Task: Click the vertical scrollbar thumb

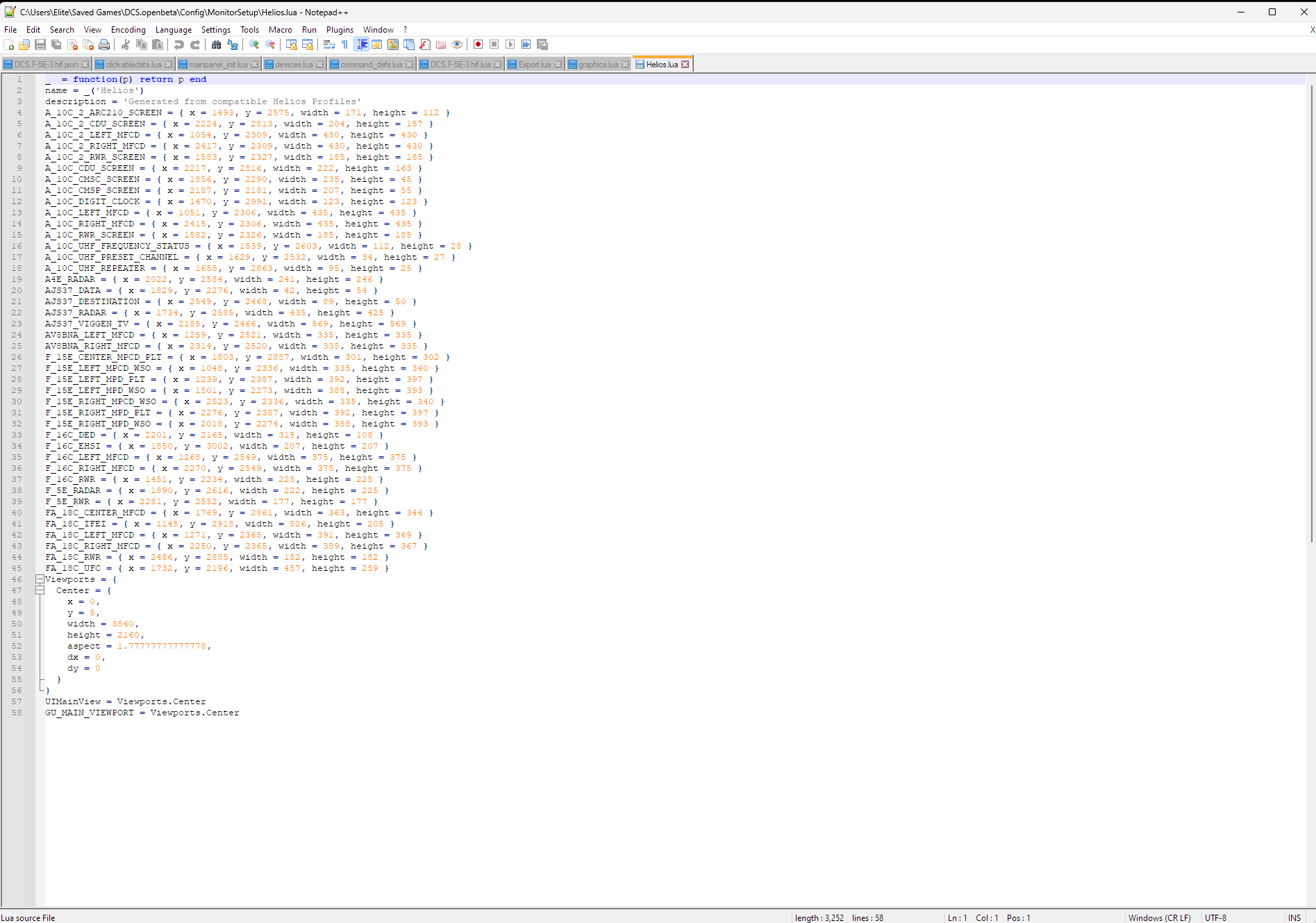Action: 1311,314
